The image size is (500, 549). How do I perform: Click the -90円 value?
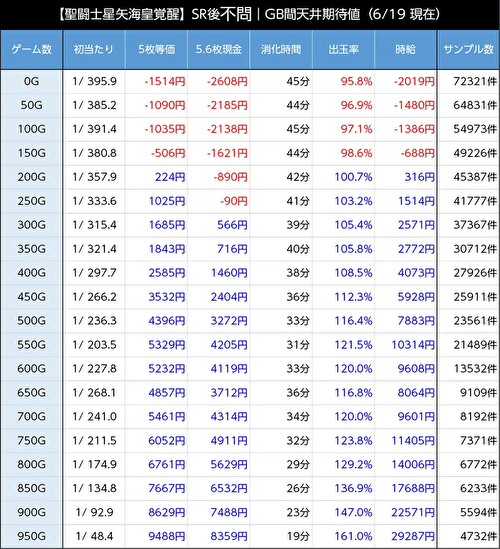(234, 201)
